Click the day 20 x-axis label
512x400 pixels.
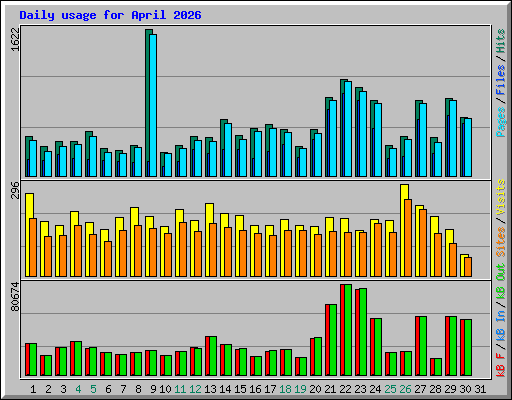(315, 389)
